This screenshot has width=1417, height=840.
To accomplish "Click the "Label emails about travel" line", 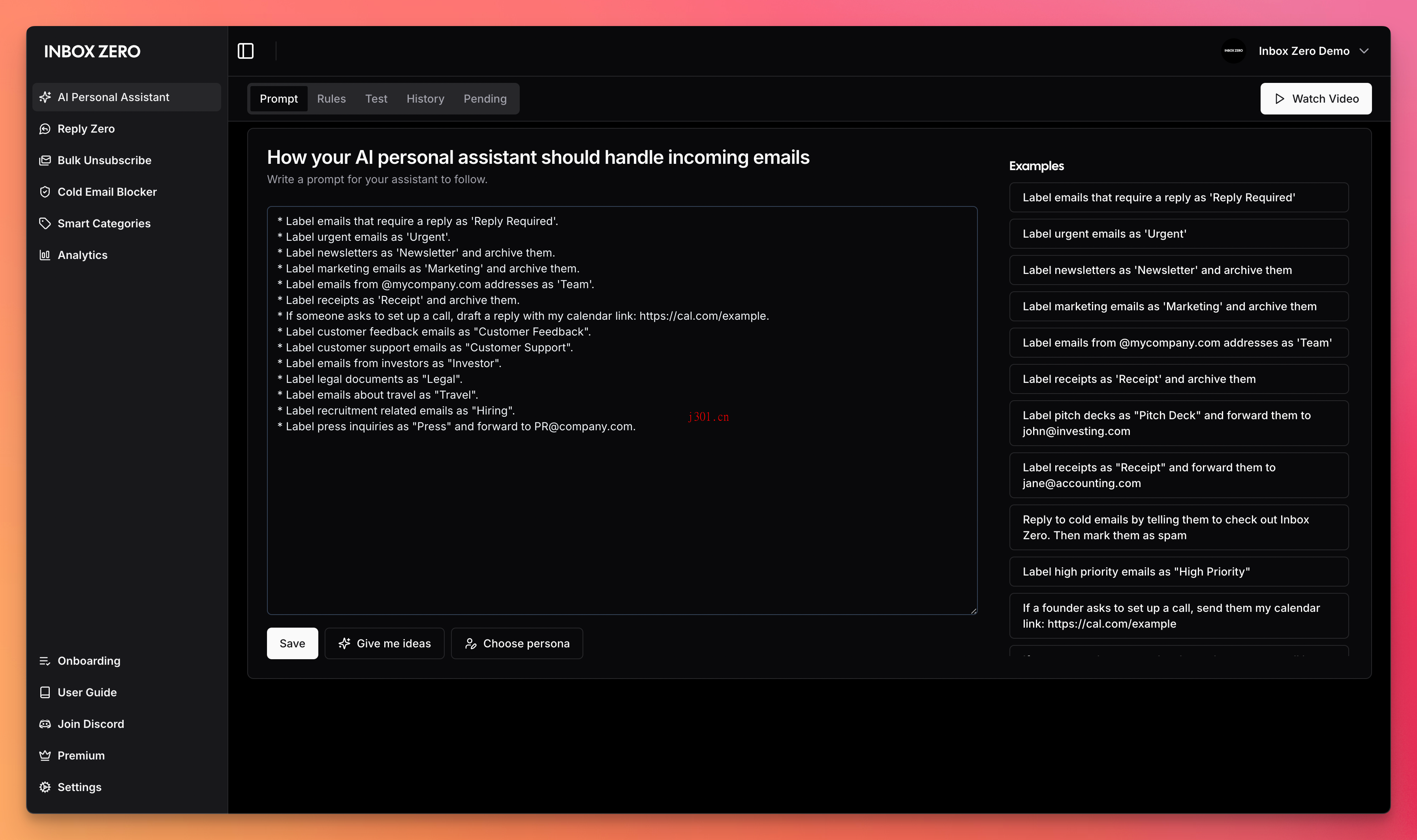I will pyautogui.click(x=378, y=395).
